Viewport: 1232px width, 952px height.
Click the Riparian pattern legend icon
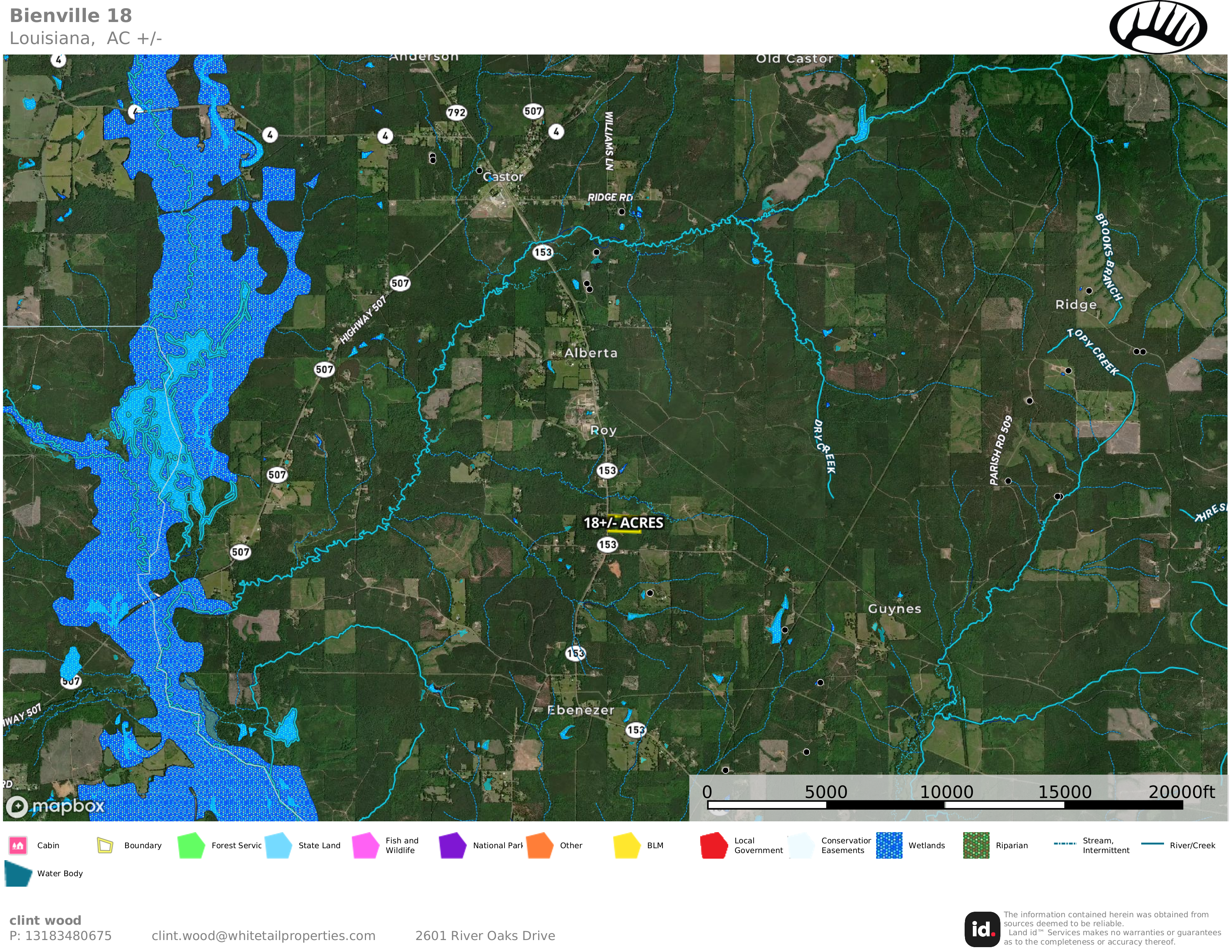pyautogui.click(x=976, y=845)
